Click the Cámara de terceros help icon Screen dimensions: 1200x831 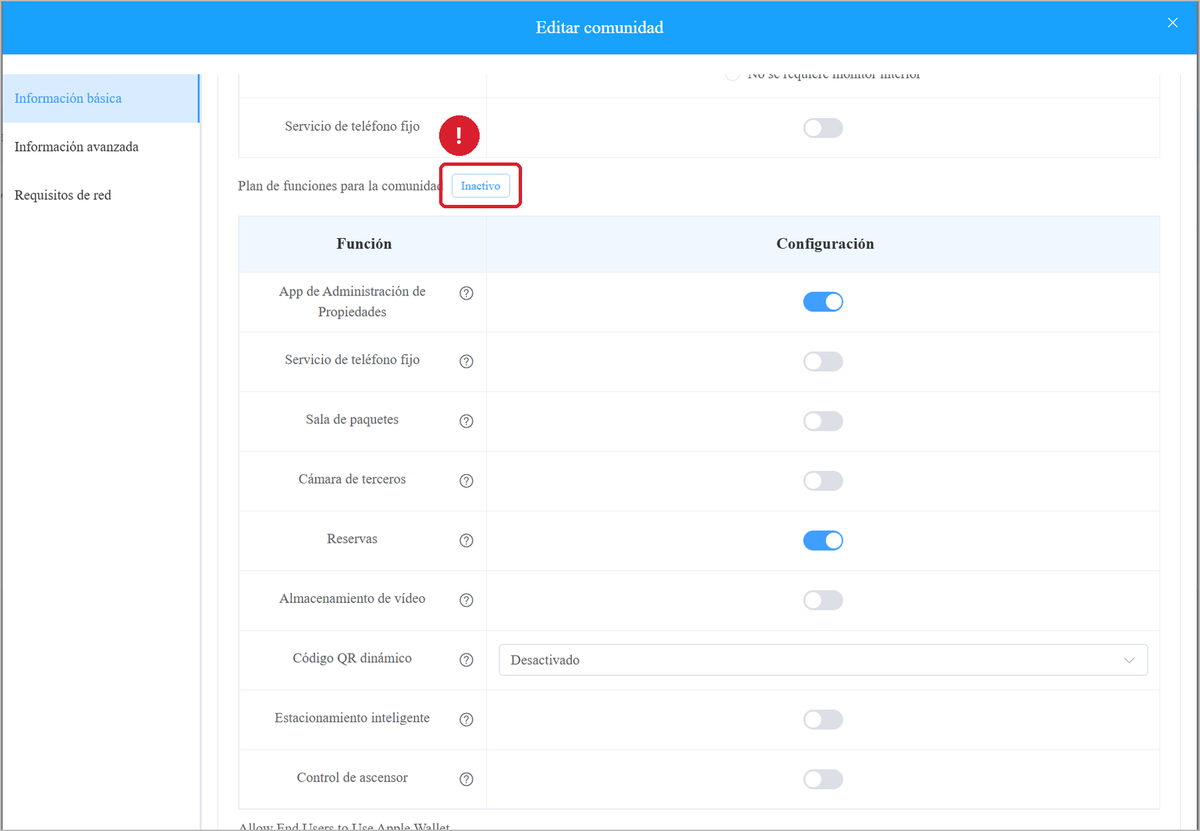466,481
